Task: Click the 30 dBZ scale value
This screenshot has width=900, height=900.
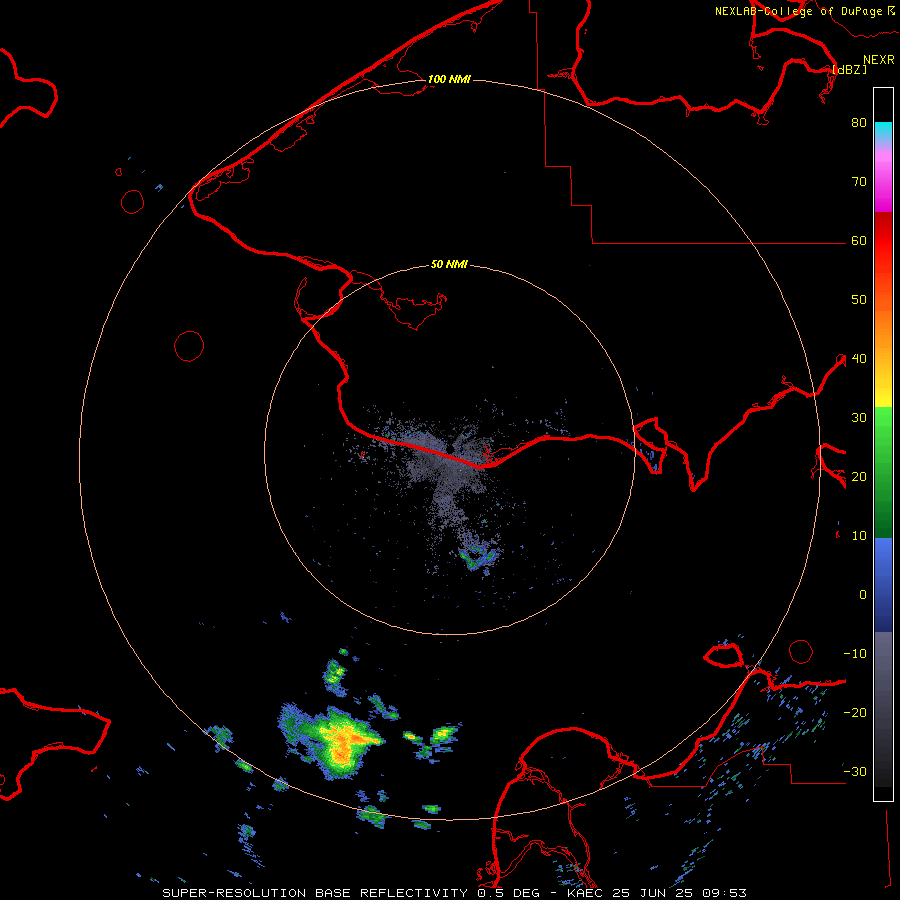Action: tap(859, 417)
